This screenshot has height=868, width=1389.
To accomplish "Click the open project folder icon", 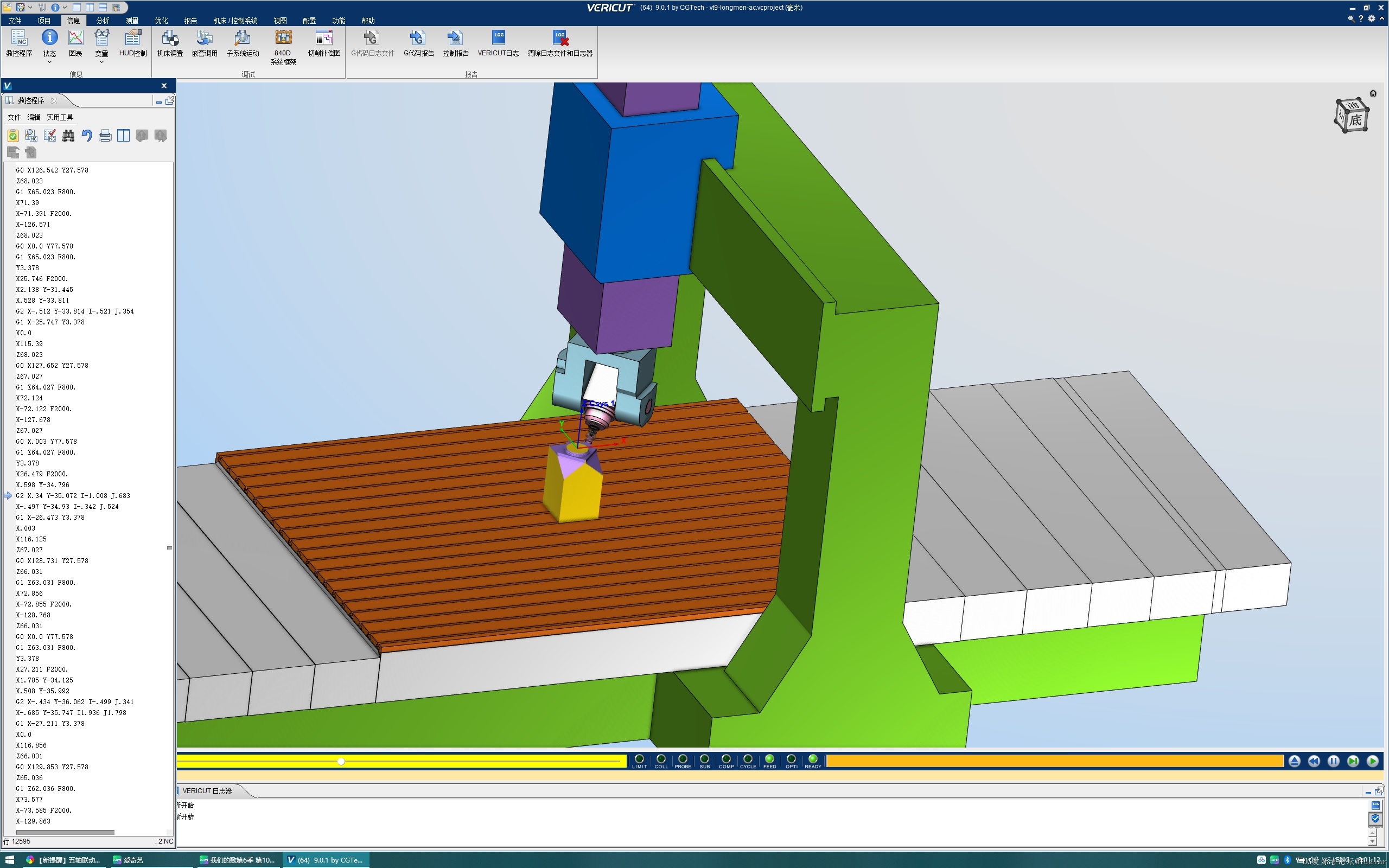I will point(8,8).
